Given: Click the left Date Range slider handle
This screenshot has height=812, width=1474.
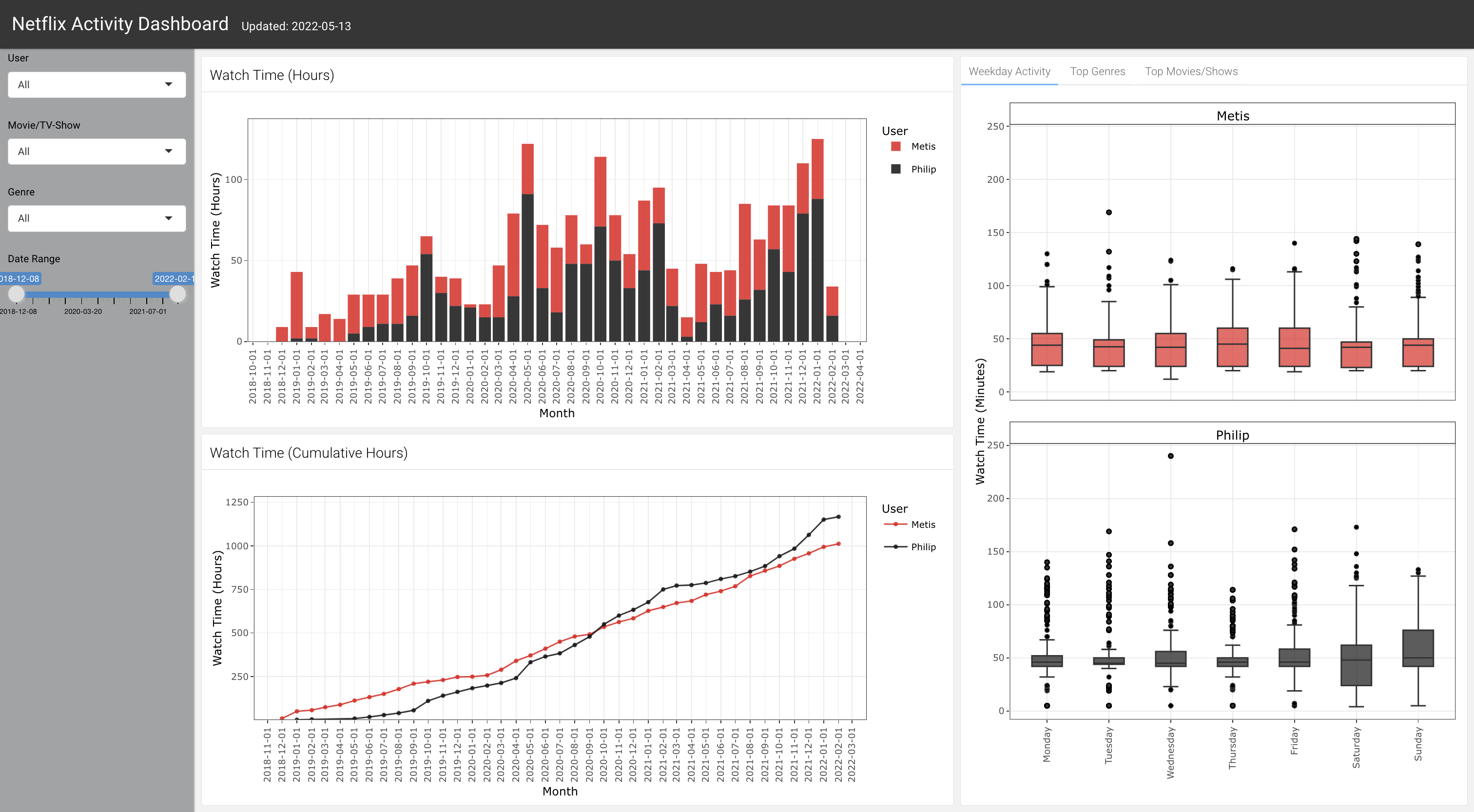Looking at the screenshot, I should [x=17, y=294].
